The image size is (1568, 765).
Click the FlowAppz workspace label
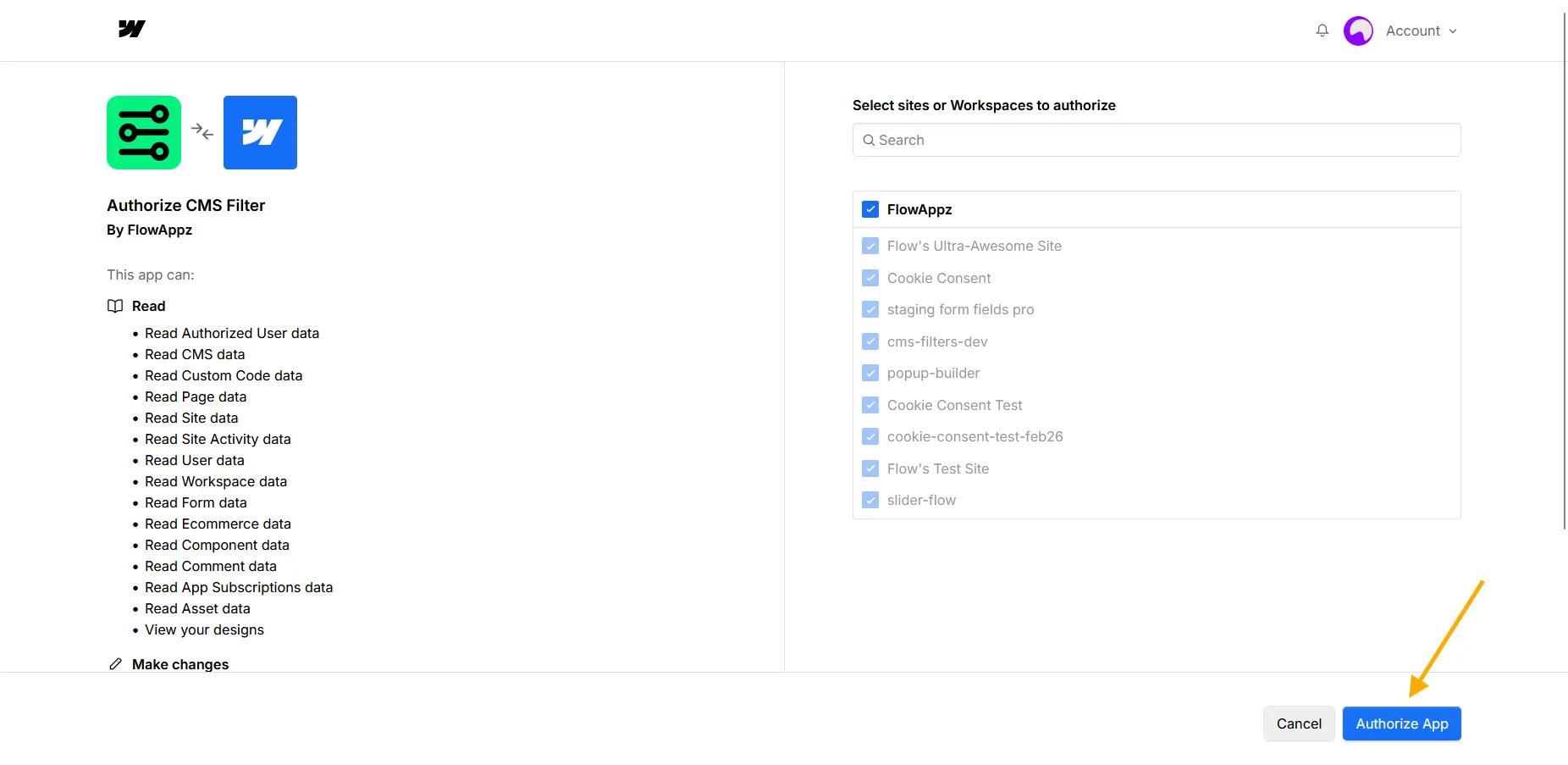tap(919, 209)
